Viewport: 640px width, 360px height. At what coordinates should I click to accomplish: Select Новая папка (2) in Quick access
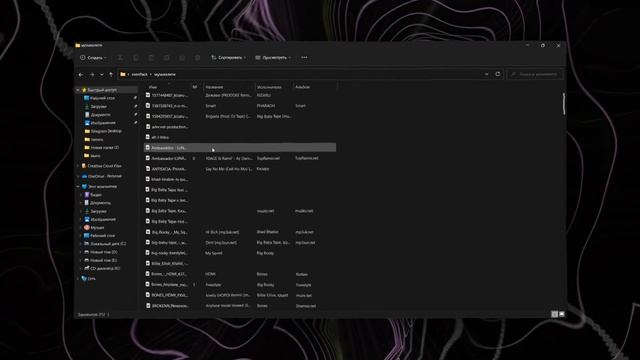point(105,147)
